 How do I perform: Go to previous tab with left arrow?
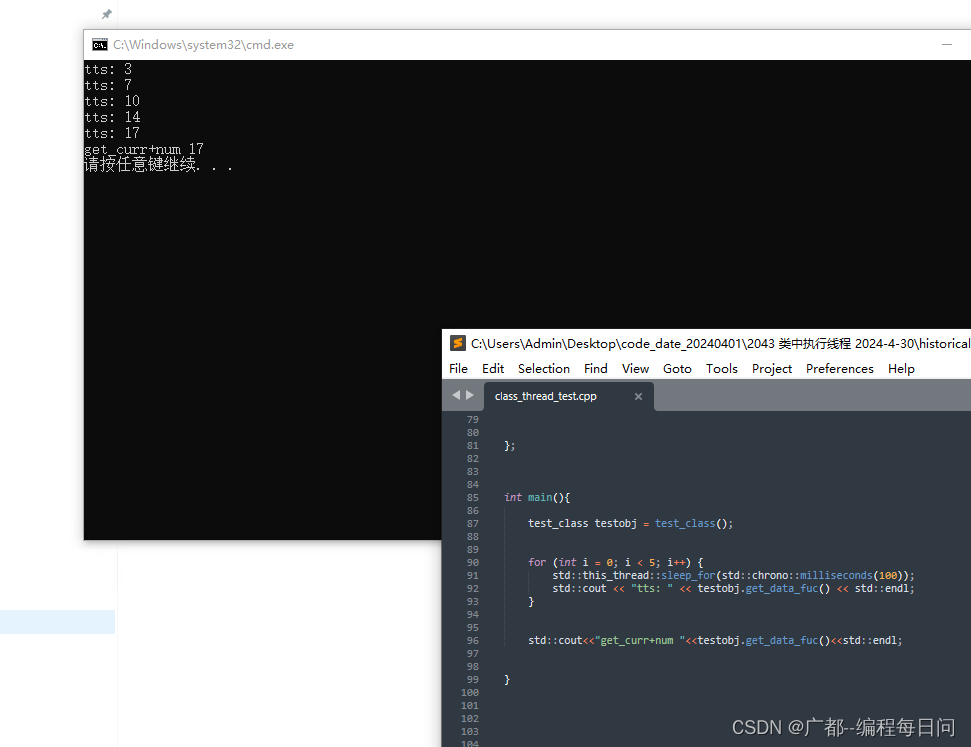[456, 395]
